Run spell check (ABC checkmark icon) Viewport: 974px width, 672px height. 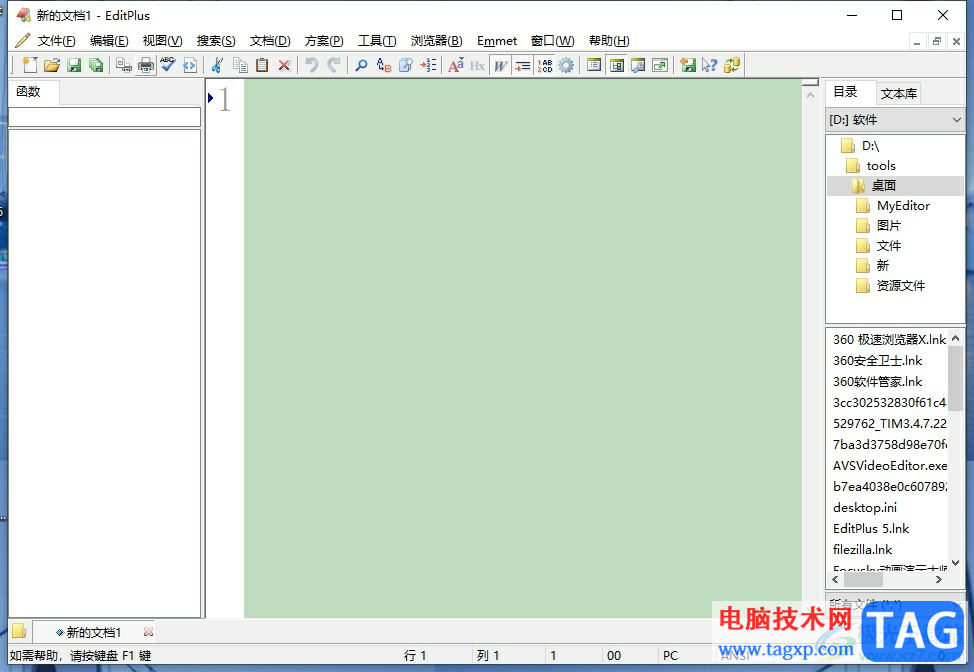pyautogui.click(x=168, y=65)
